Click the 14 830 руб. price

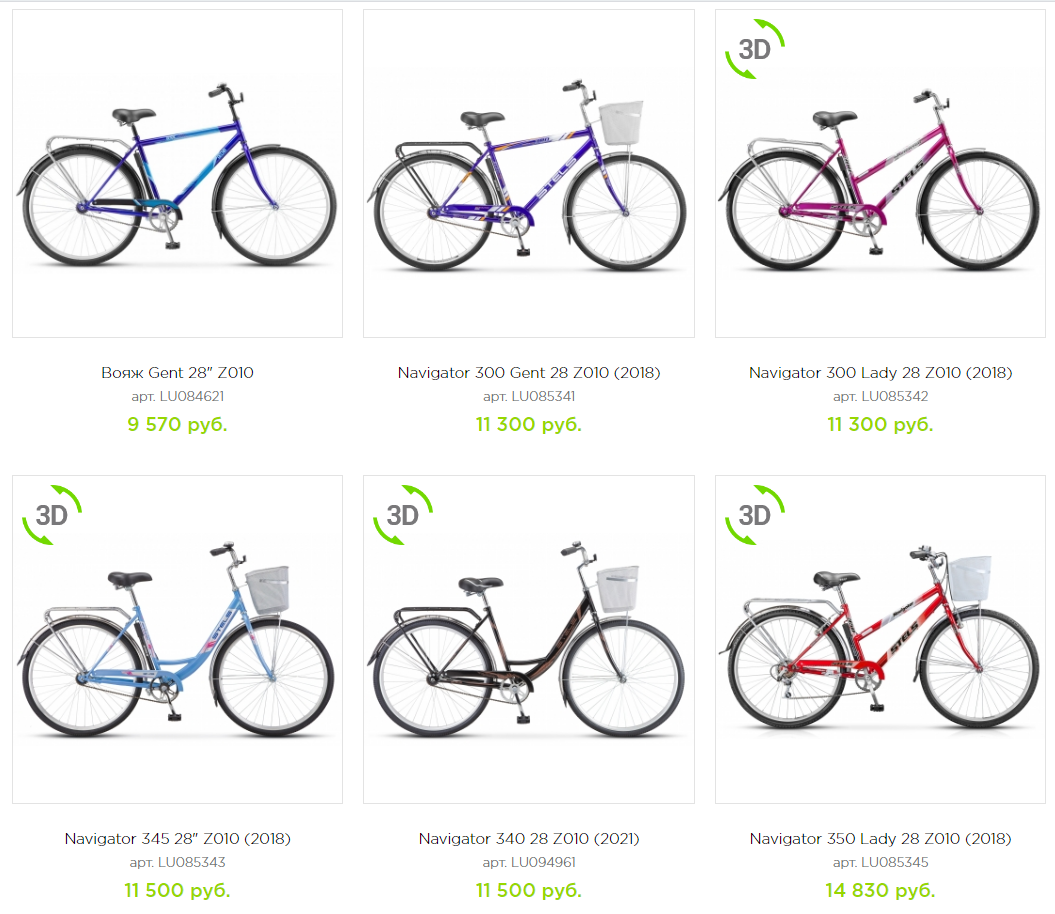point(880,890)
